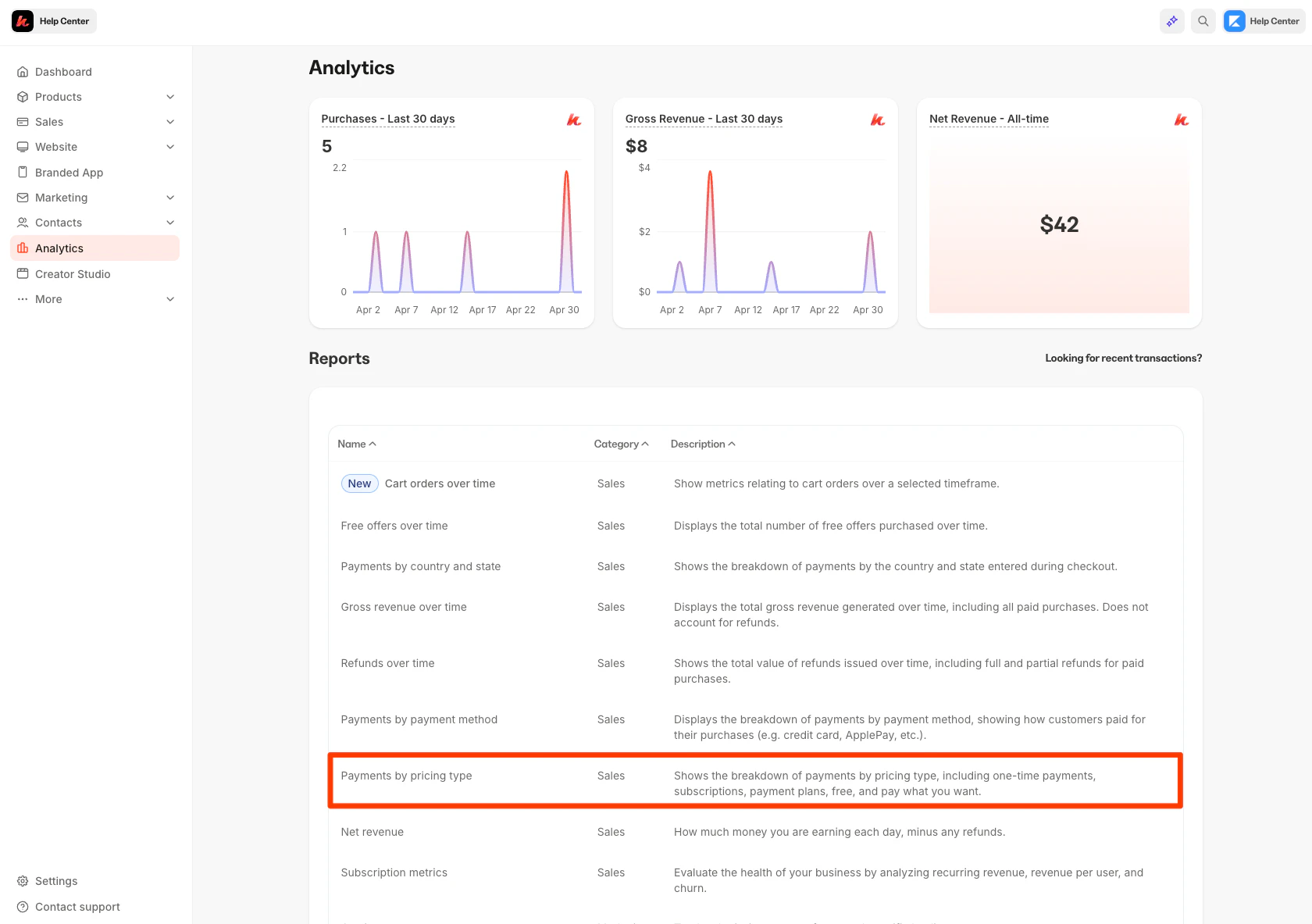Open the Creator Studio sidebar icon
1312x924 pixels.
pos(23,273)
